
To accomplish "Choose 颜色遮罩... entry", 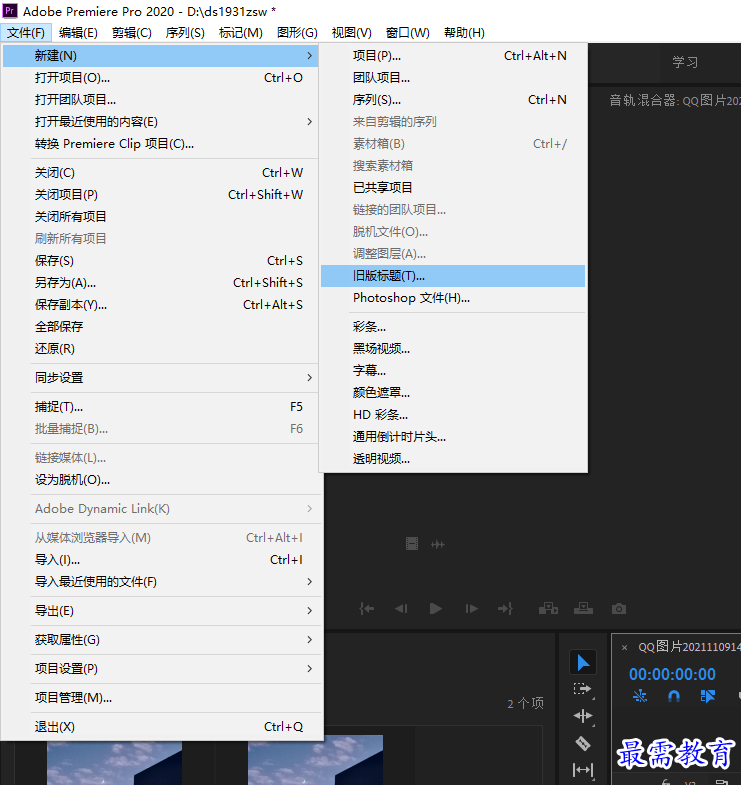I will pos(453,393).
